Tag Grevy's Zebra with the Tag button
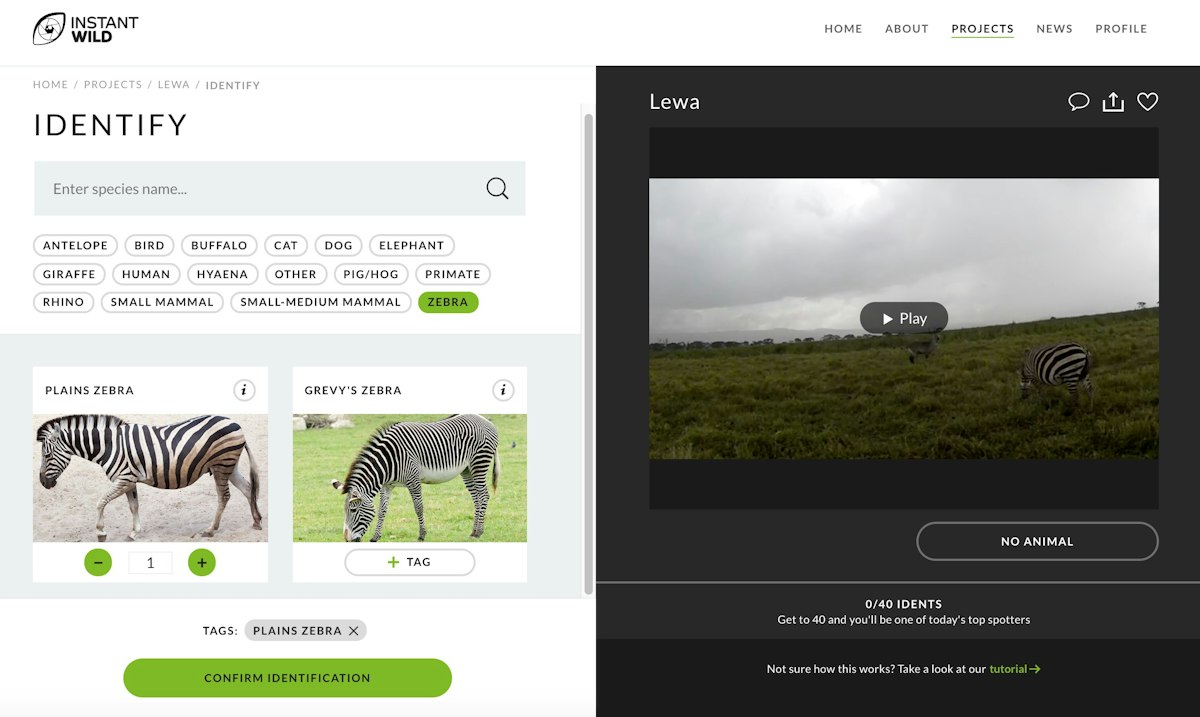Screen dimensions: 1200x717 click(409, 562)
